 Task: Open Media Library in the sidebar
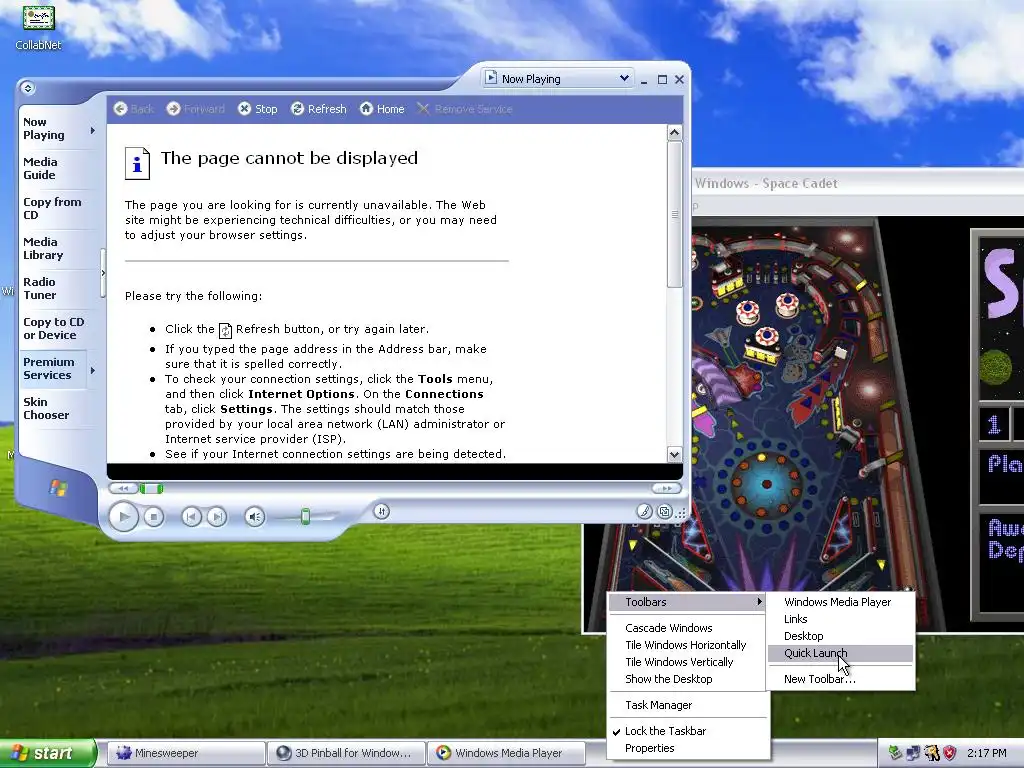coord(43,248)
